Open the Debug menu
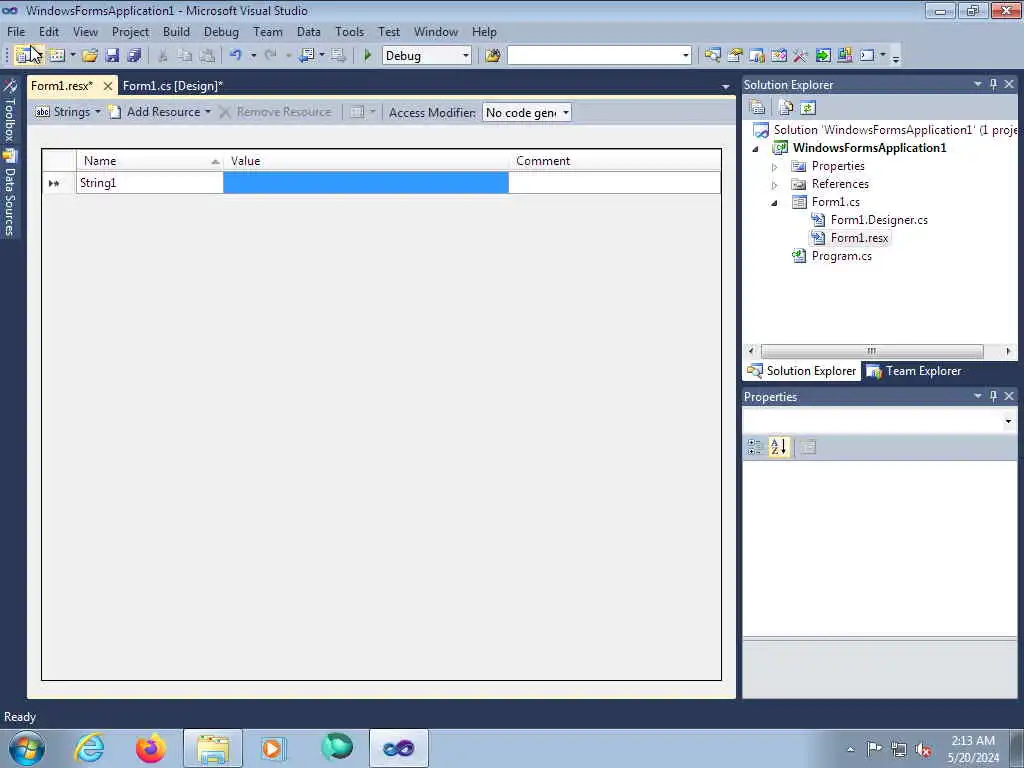This screenshot has width=1024, height=768. click(x=221, y=31)
